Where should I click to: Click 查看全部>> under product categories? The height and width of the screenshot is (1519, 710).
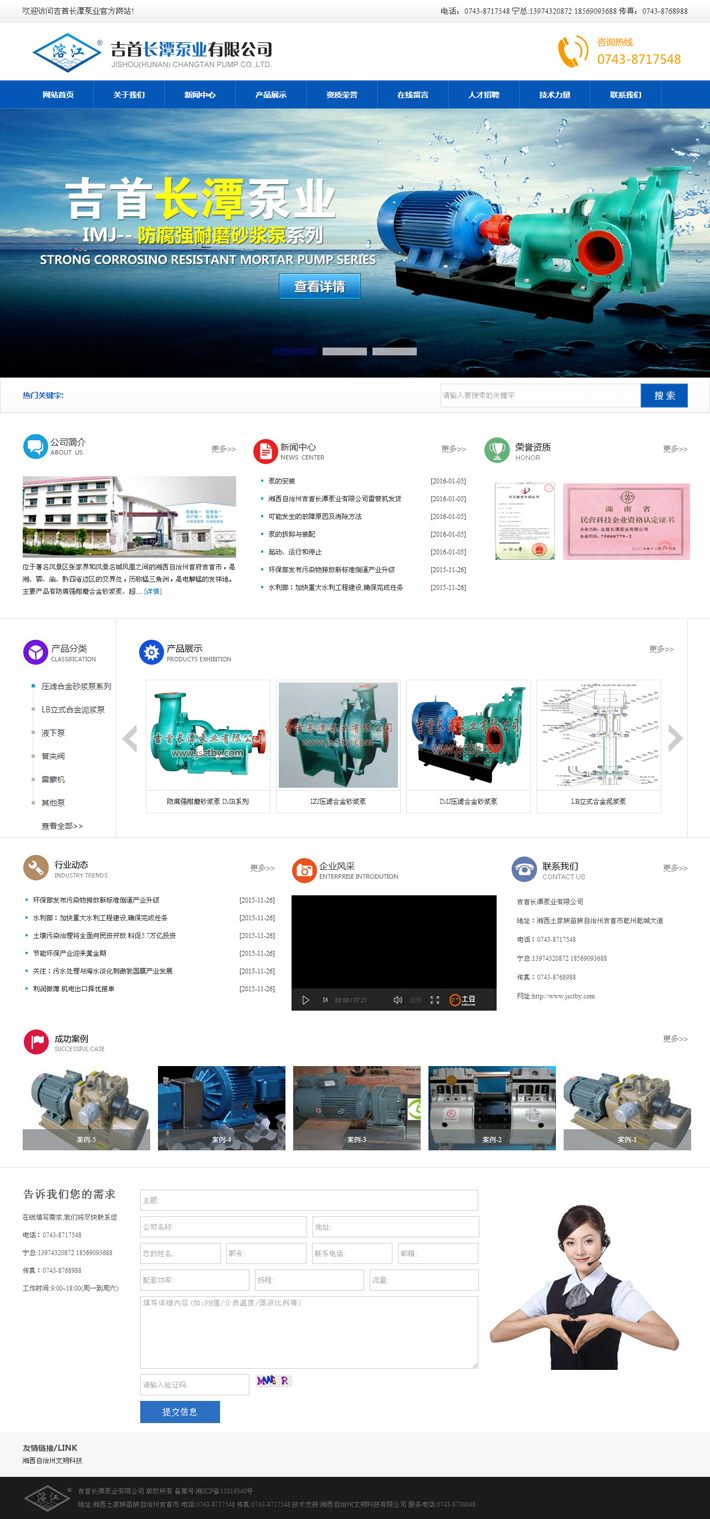pos(62,826)
